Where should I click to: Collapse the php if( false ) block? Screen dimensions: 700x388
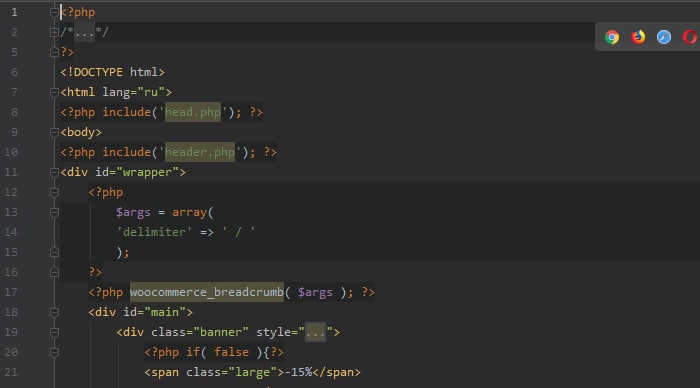[x=54, y=352]
